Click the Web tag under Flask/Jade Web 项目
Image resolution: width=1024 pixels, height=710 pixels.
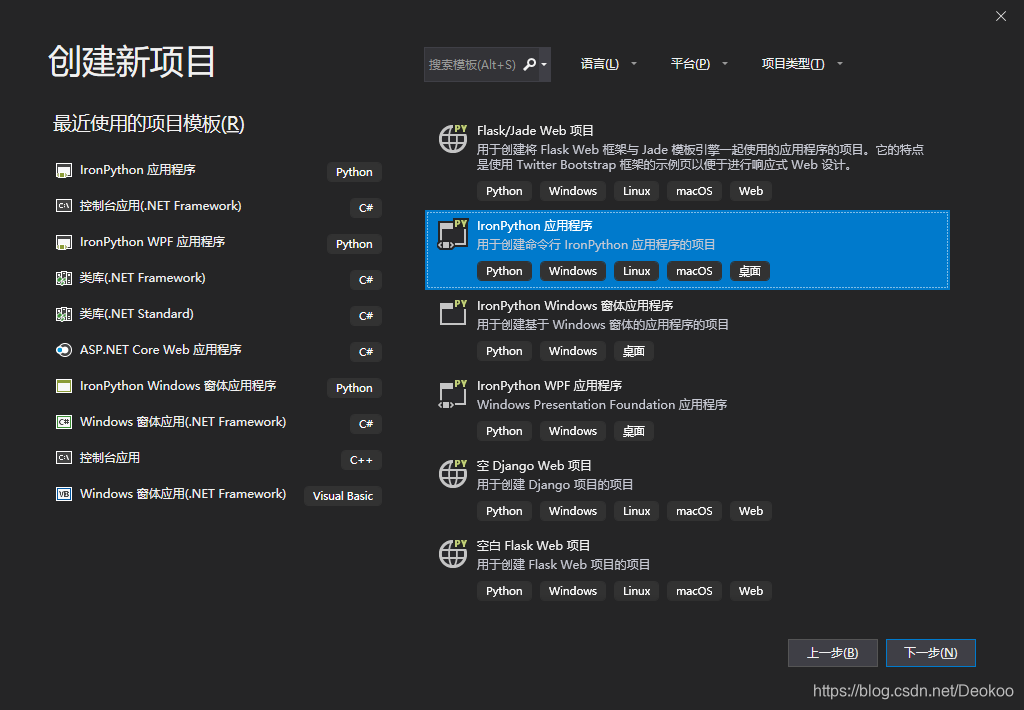(x=750, y=191)
